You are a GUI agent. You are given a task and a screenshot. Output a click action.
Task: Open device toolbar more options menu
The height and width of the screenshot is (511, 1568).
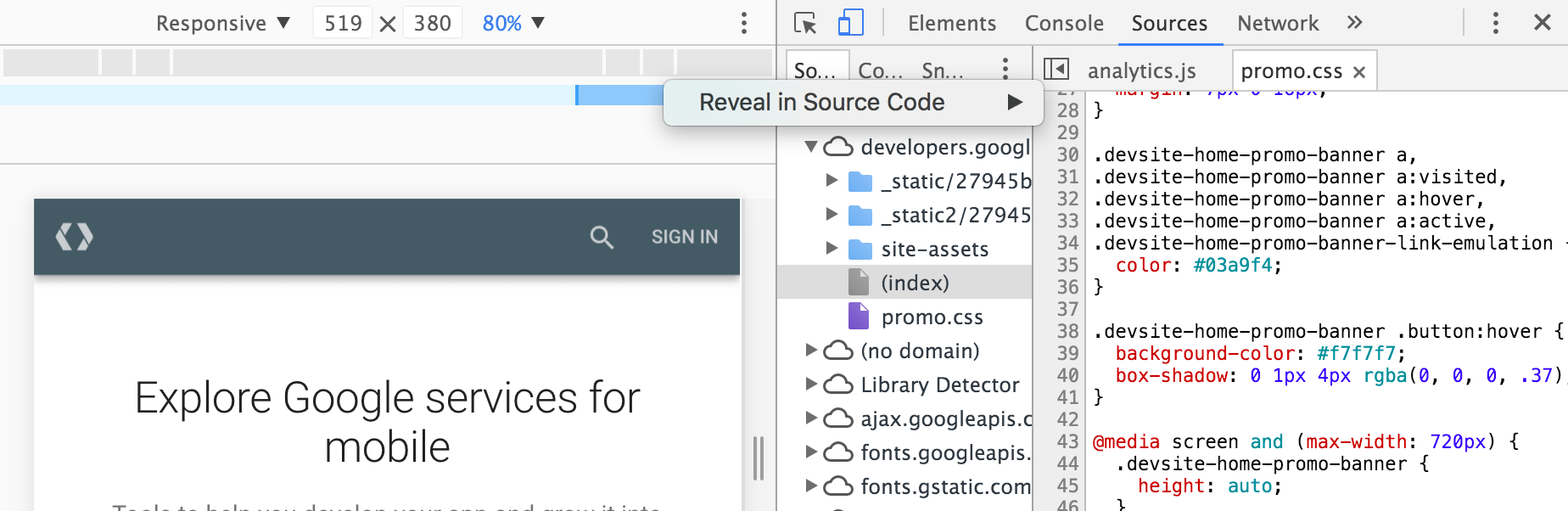[x=743, y=23]
